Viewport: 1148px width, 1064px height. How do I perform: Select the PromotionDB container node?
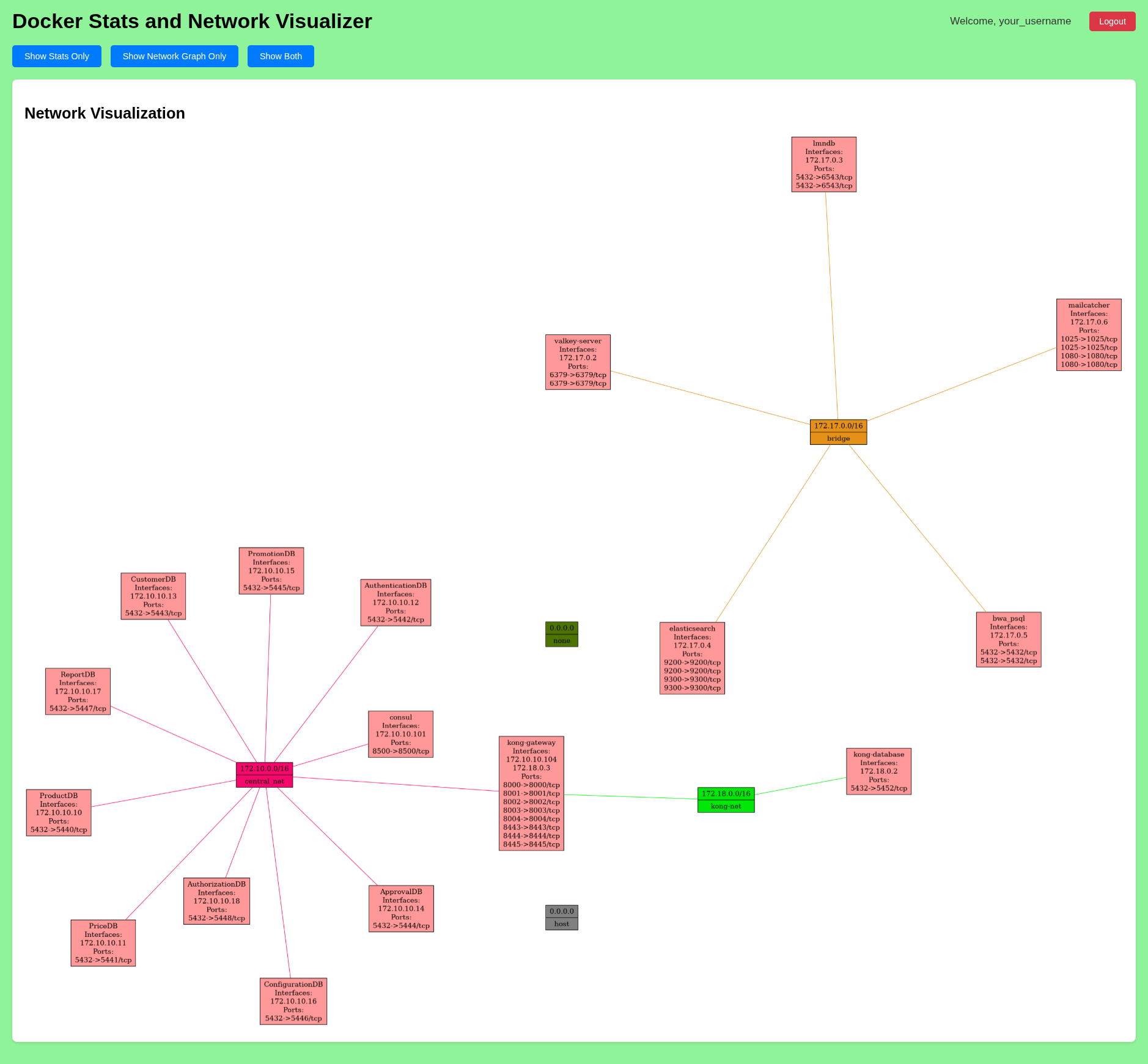pyautogui.click(x=271, y=570)
